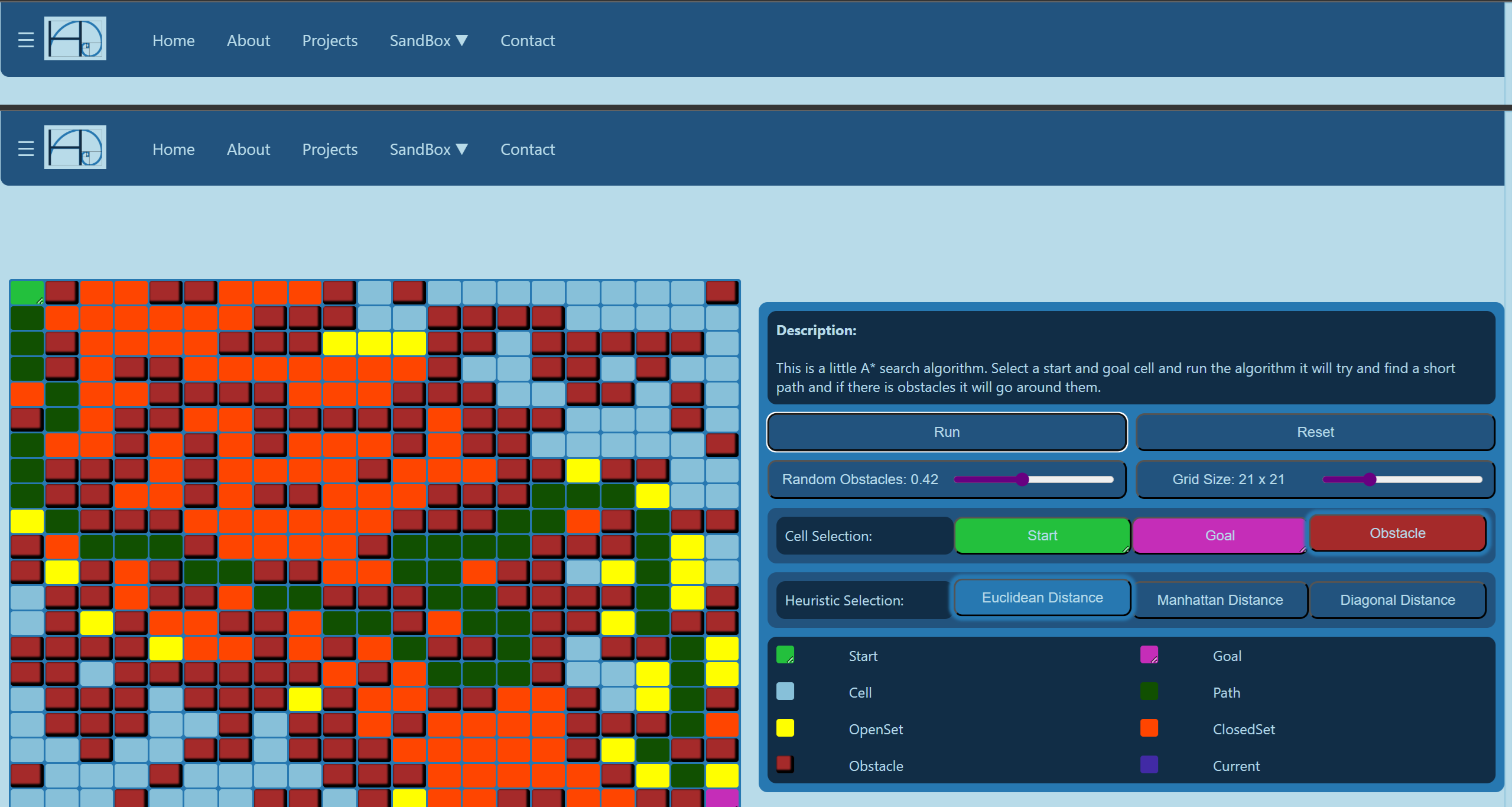1512x807 pixels.
Task: Click the Random Obstacles slider handle
Action: [1022, 479]
